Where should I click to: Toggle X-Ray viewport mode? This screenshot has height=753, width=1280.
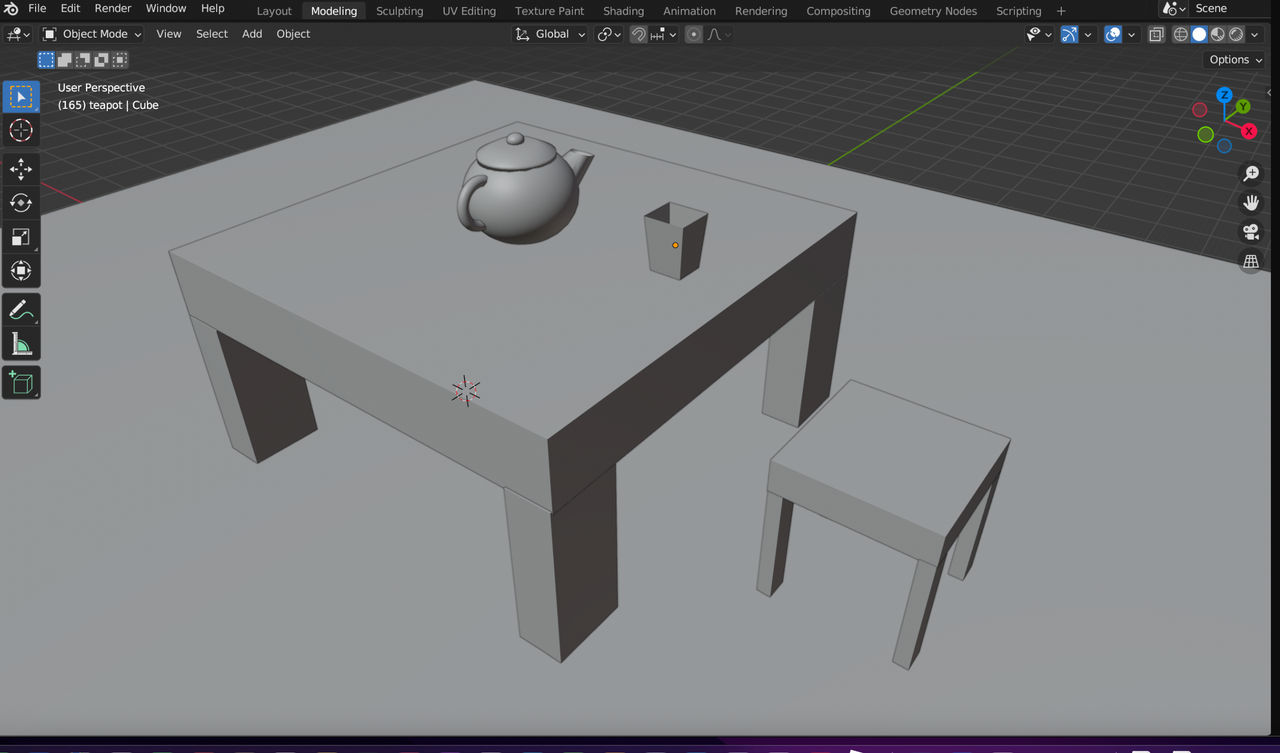click(x=1156, y=34)
